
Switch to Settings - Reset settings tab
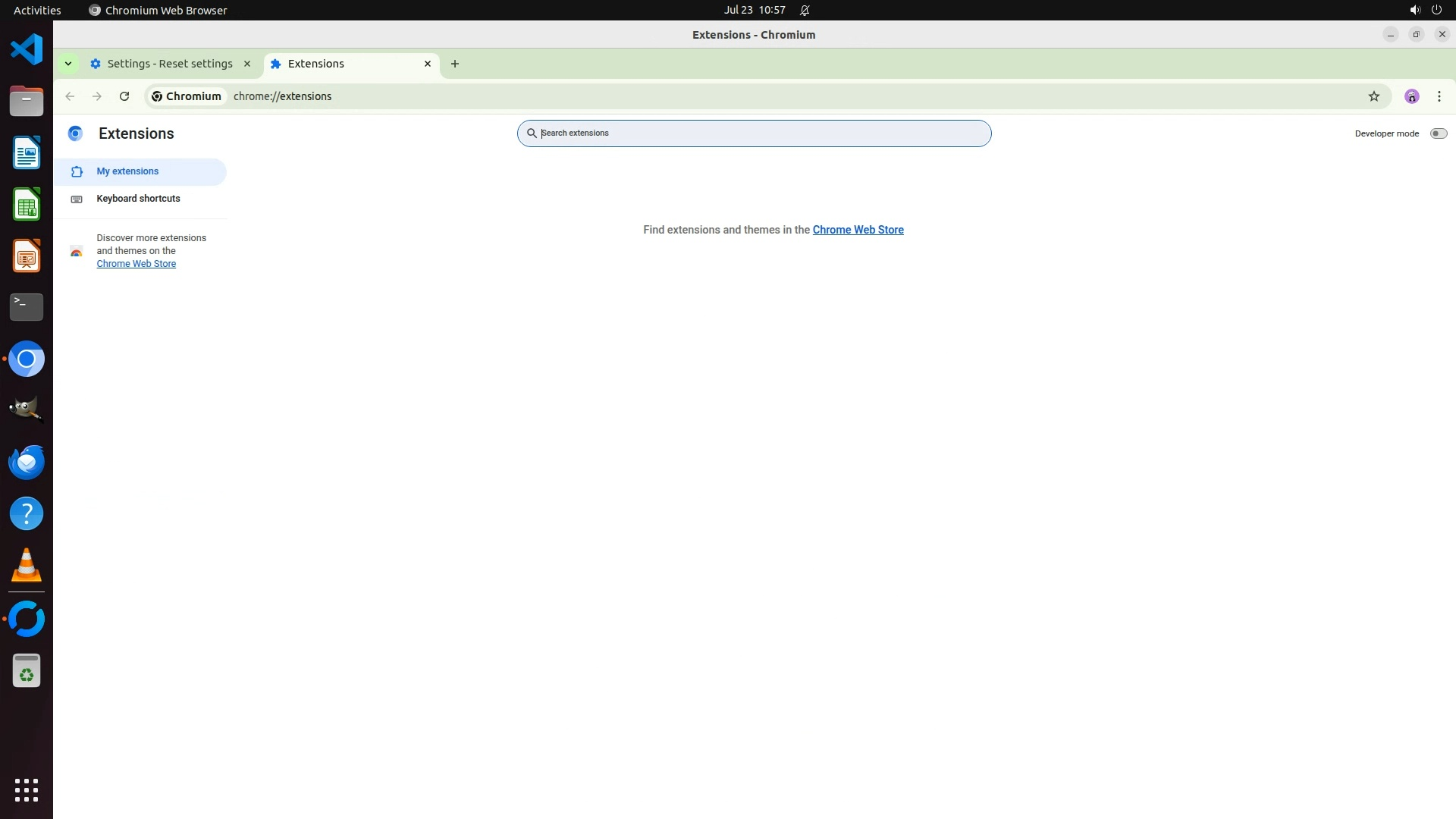(169, 64)
